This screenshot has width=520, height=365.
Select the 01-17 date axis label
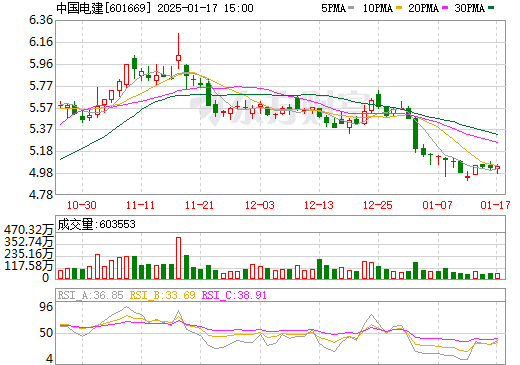click(x=495, y=205)
